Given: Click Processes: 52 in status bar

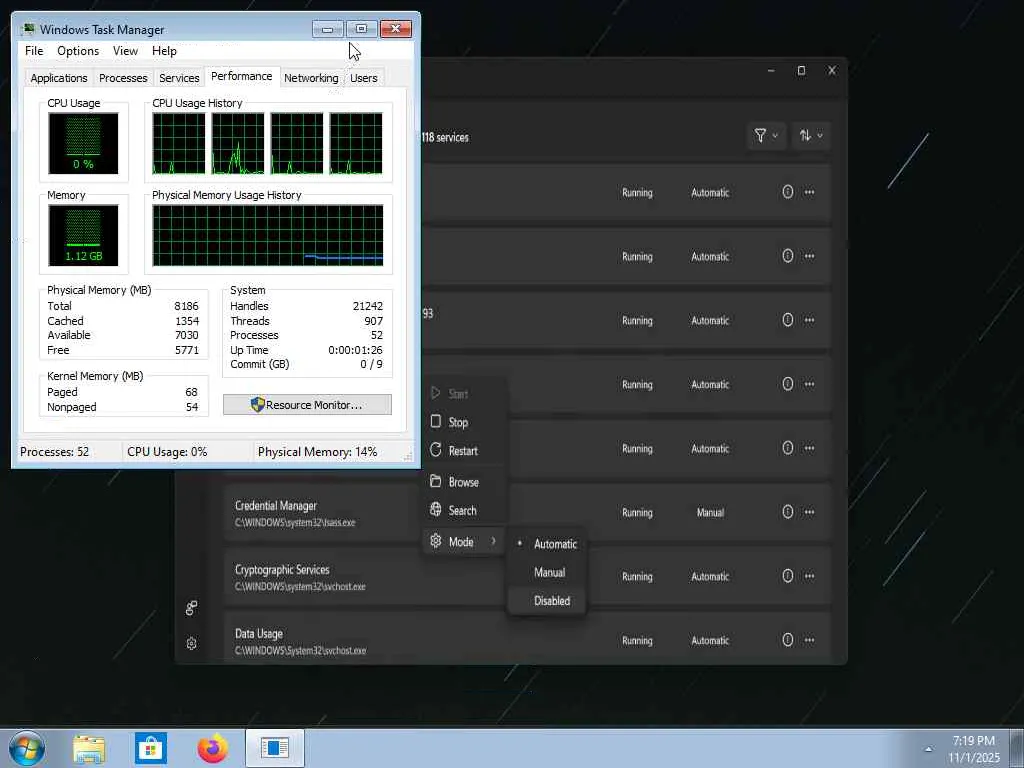Looking at the screenshot, I should point(54,452).
